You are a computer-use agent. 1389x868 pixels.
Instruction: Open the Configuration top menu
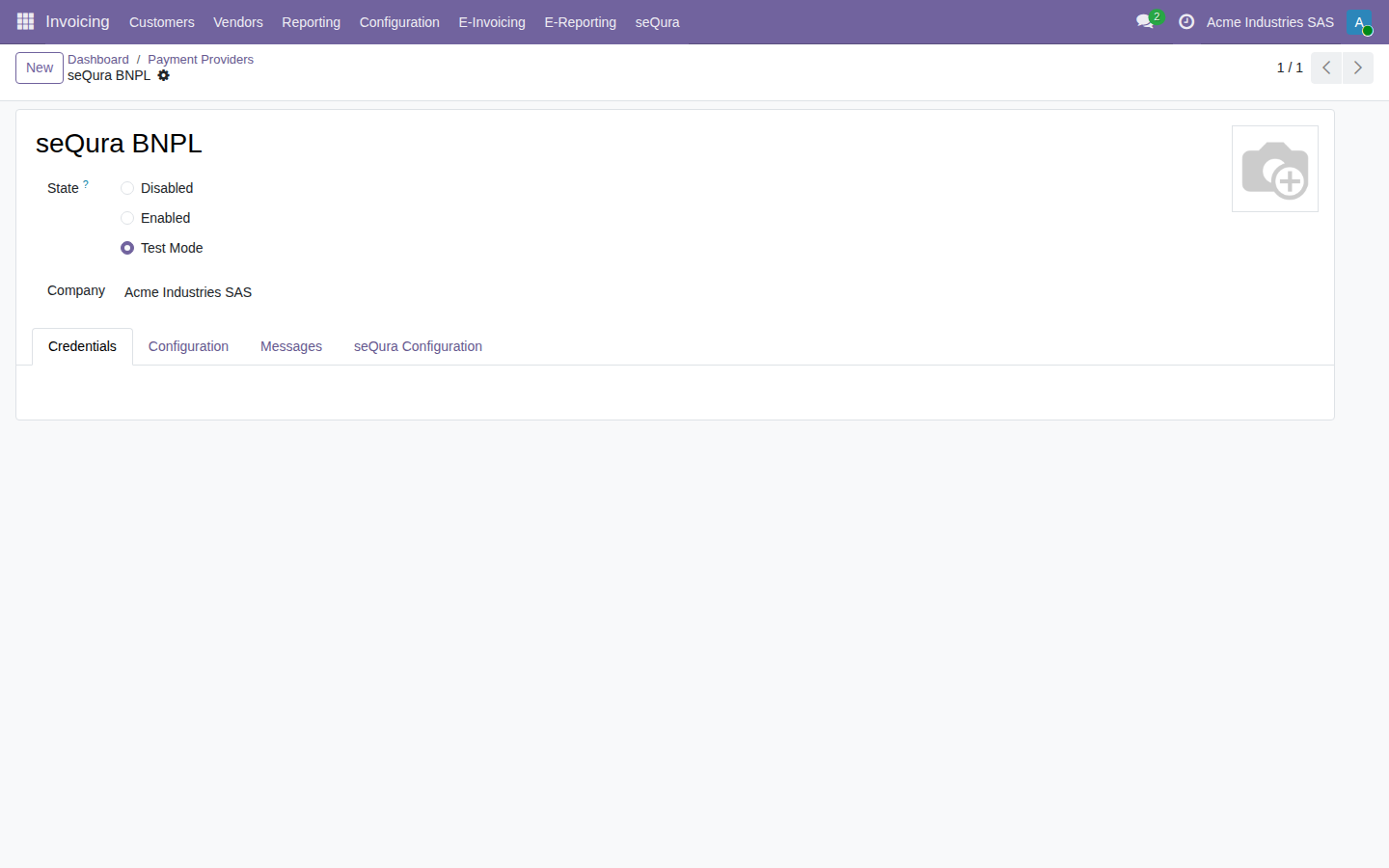(x=399, y=22)
